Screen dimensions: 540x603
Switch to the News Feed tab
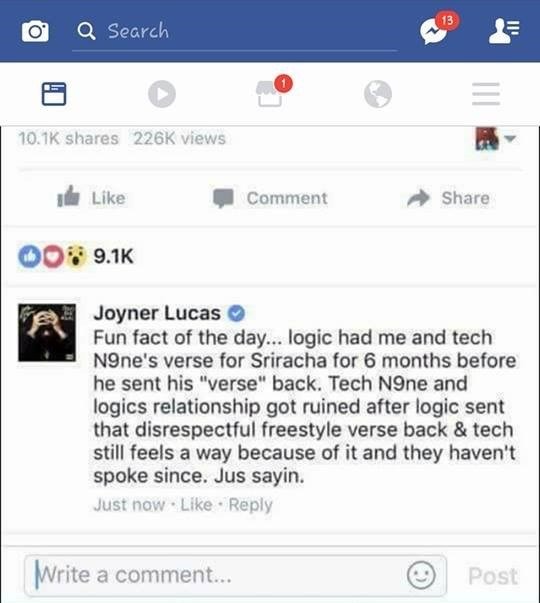click(x=54, y=93)
